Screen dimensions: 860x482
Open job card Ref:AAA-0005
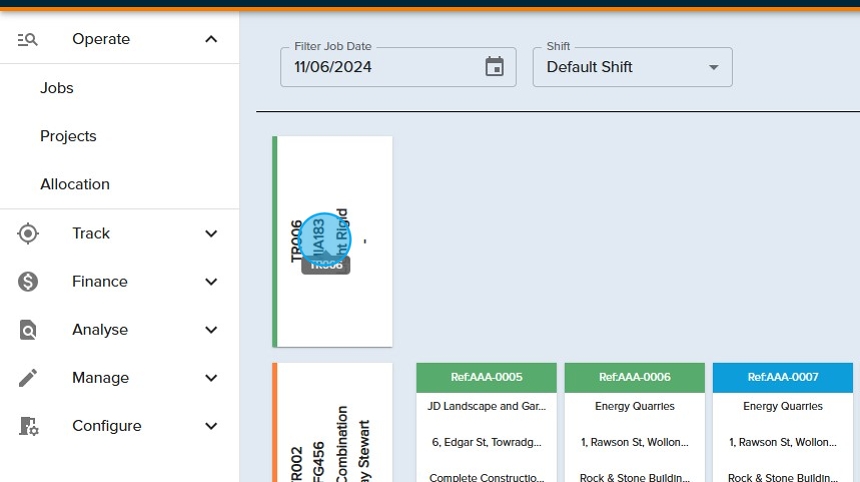[x=486, y=377]
